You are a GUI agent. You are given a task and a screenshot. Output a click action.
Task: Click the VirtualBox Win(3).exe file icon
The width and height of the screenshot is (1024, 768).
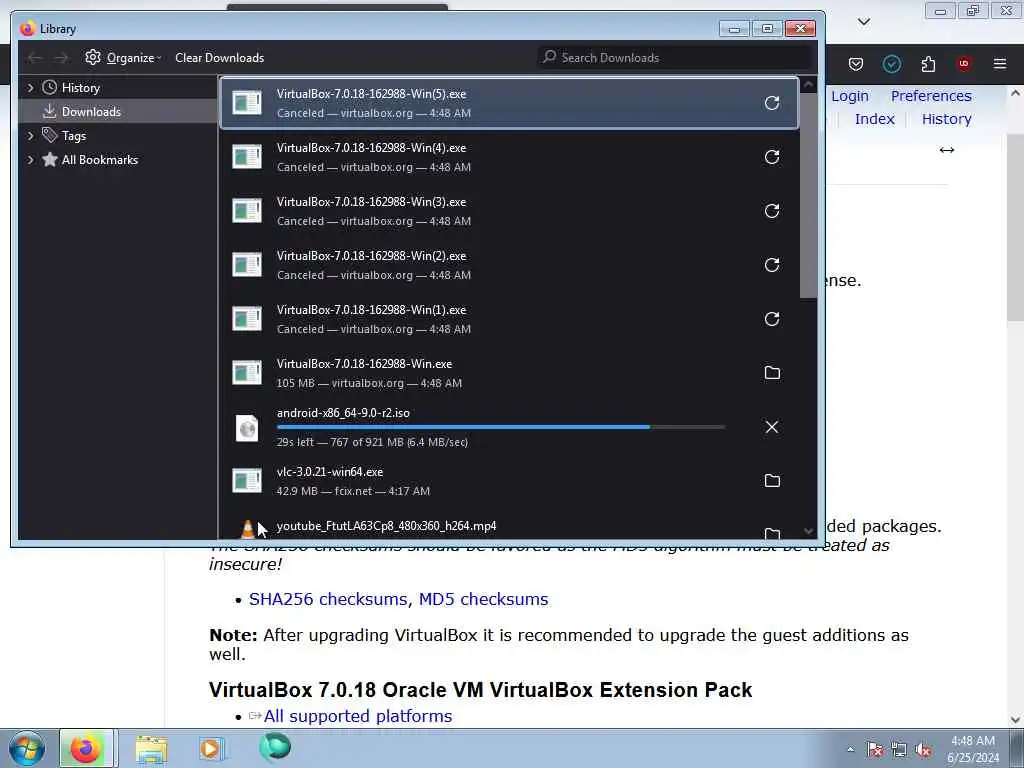pyautogui.click(x=247, y=210)
